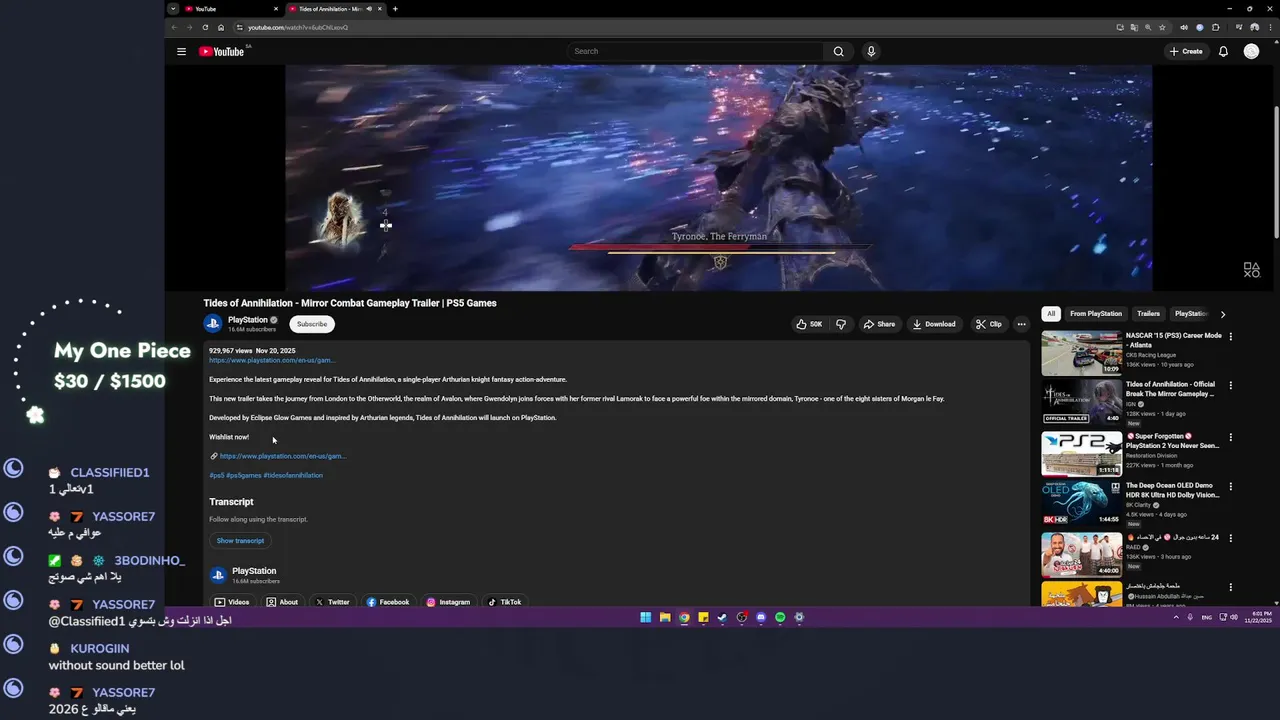Click Create button
The height and width of the screenshot is (720, 1280).
pyautogui.click(x=1186, y=51)
